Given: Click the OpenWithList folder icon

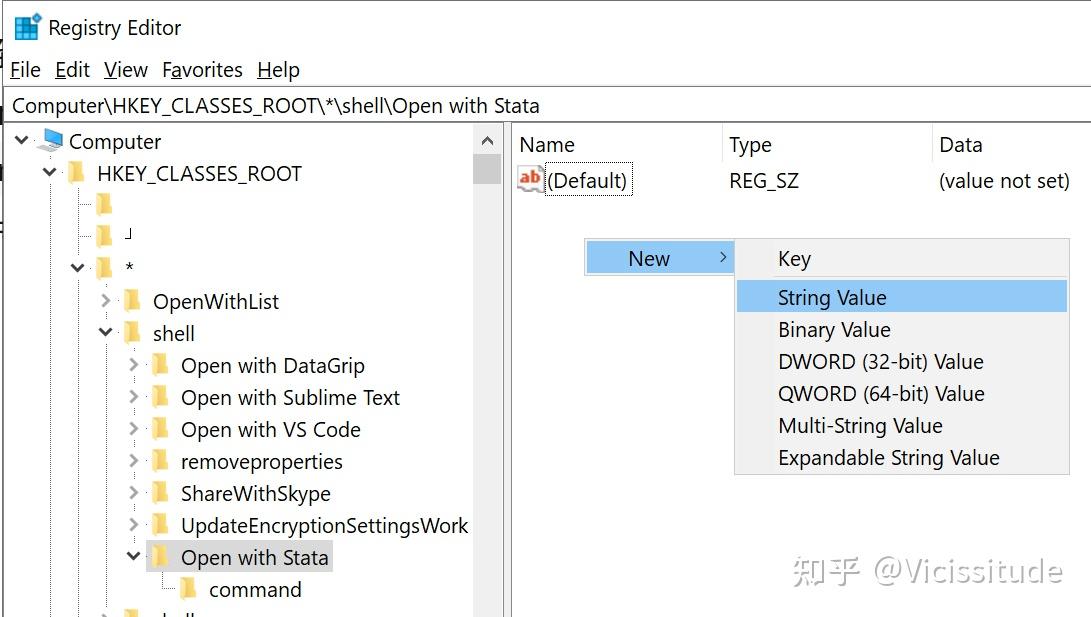Looking at the screenshot, I should pos(132,302).
